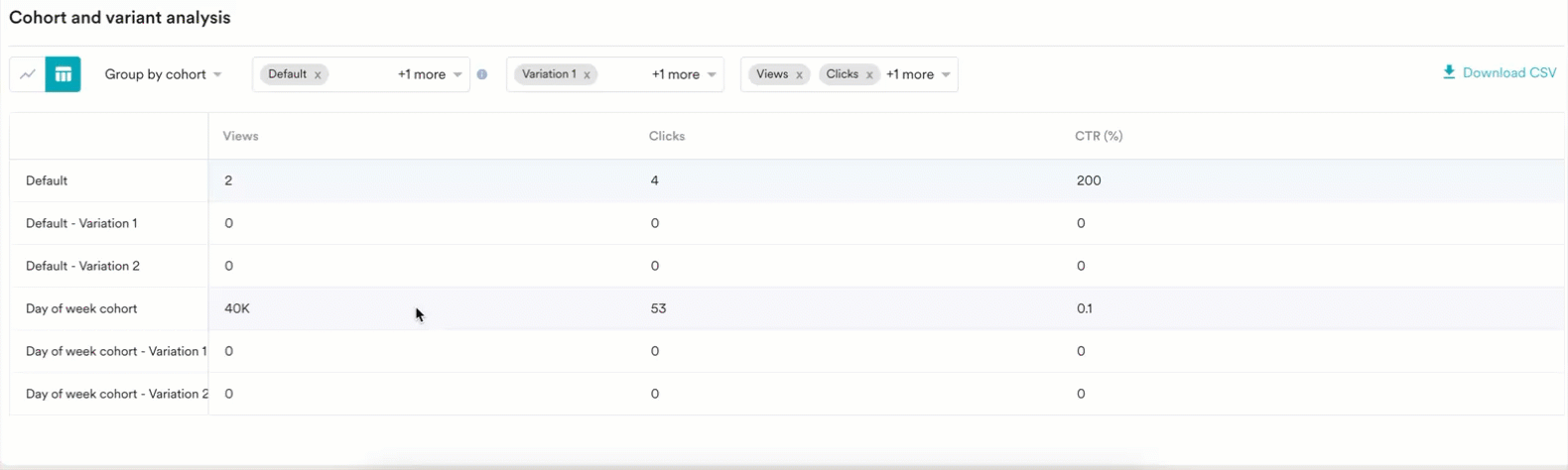Expand the metrics selector dropdown arrow
Screen dimensions: 1568x470
946,75
